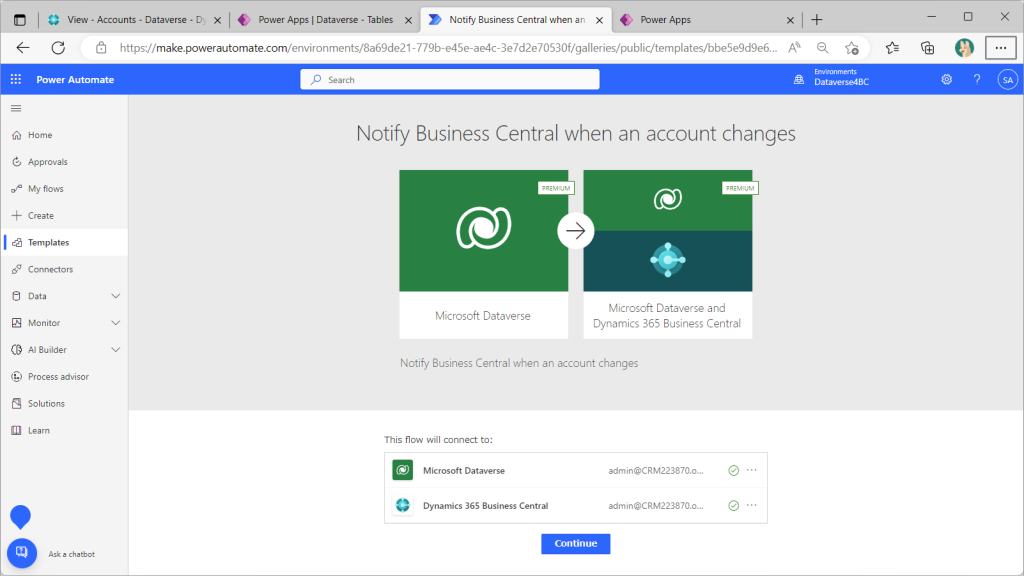Open the browser Favorites list
Viewport: 1024px width, 576px height.
(892, 48)
